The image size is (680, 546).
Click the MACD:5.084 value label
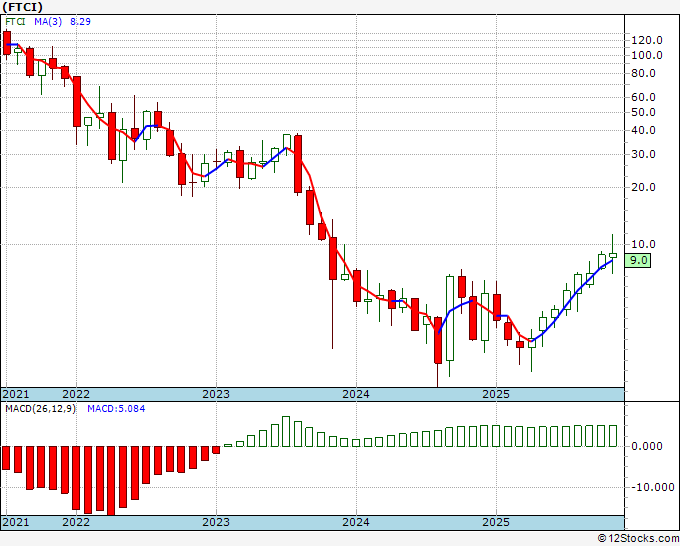[x=116, y=409]
